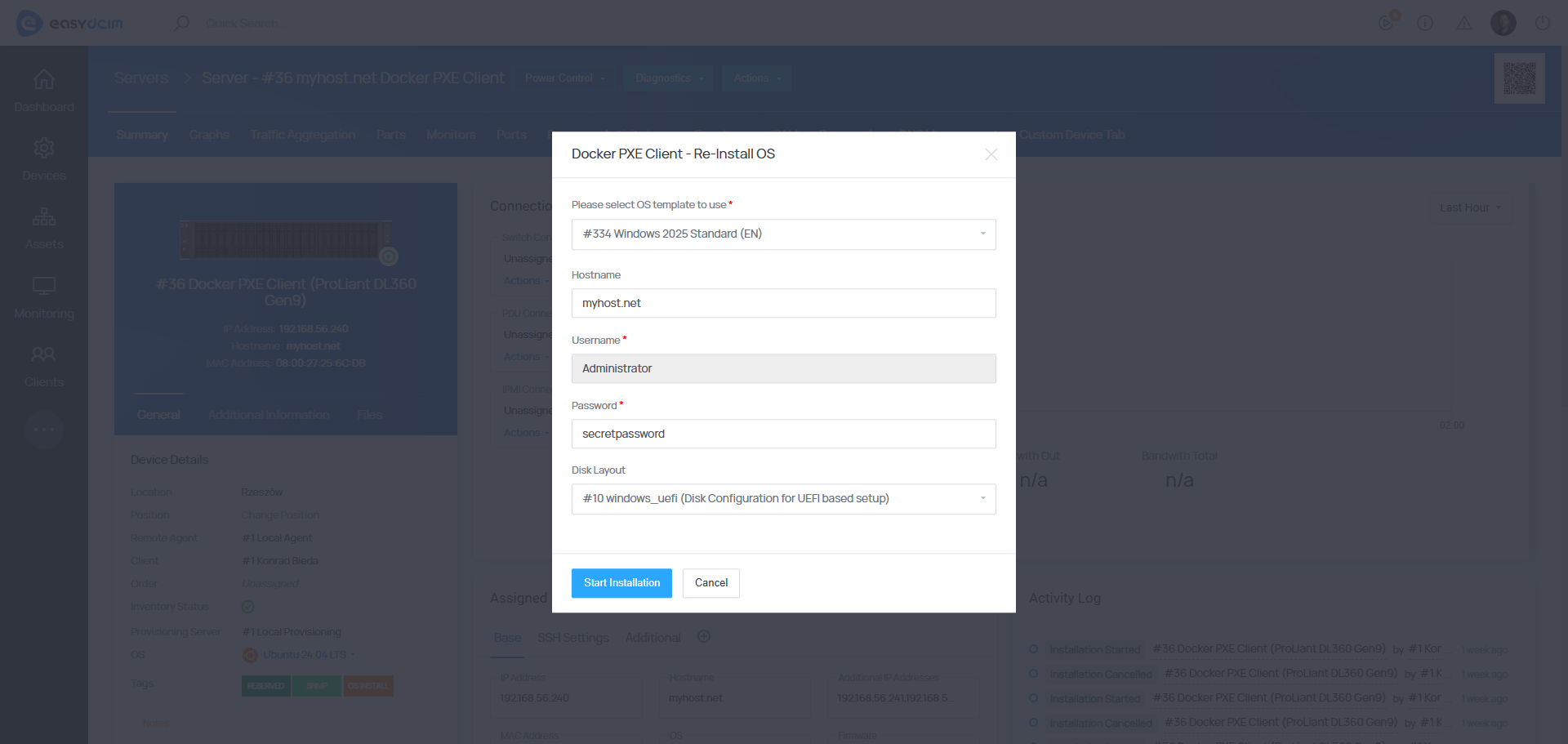
Task: Click the power logout icon
Action: click(1543, 23)
